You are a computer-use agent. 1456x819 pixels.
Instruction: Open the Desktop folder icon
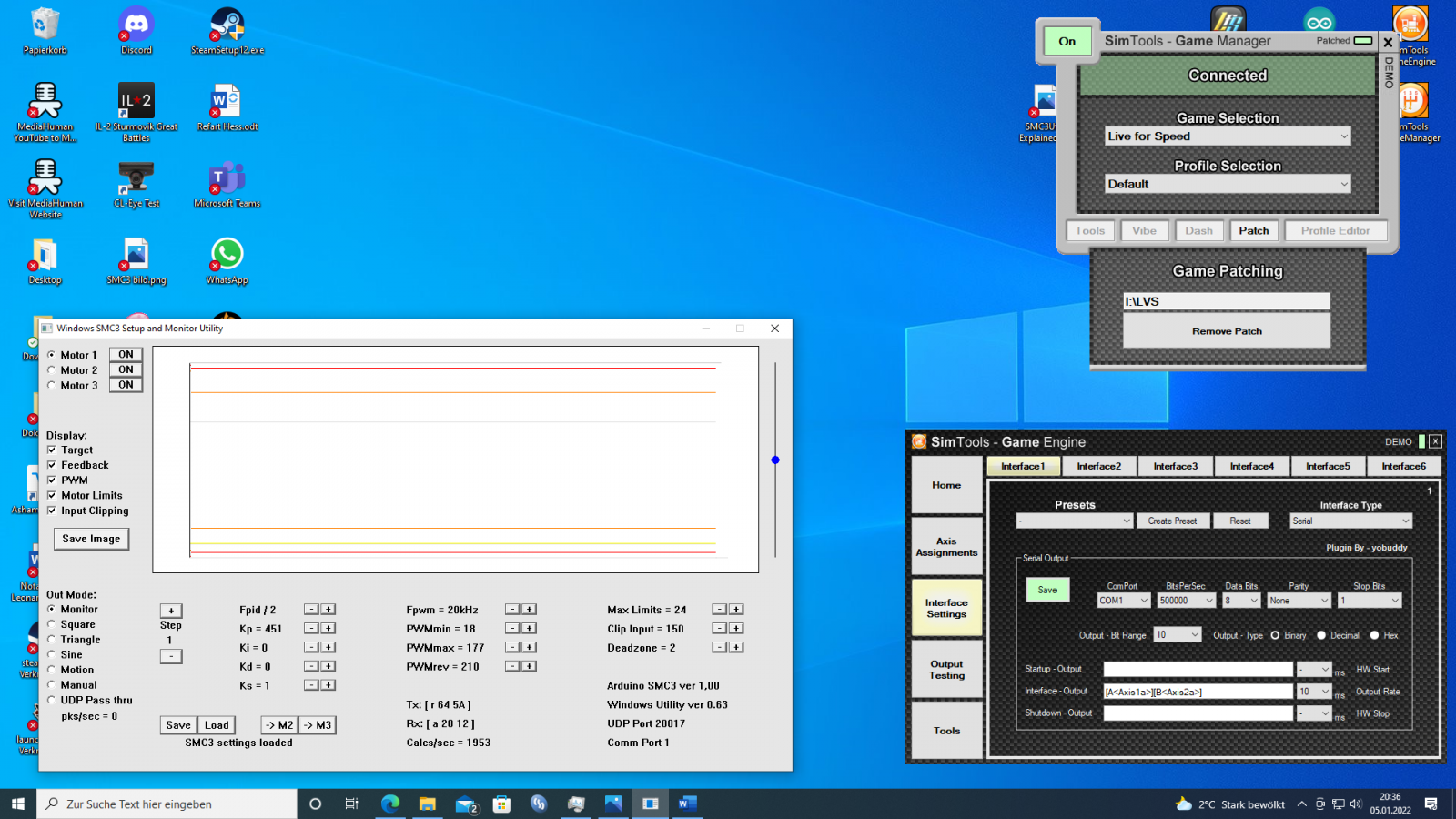click(45, 260)
